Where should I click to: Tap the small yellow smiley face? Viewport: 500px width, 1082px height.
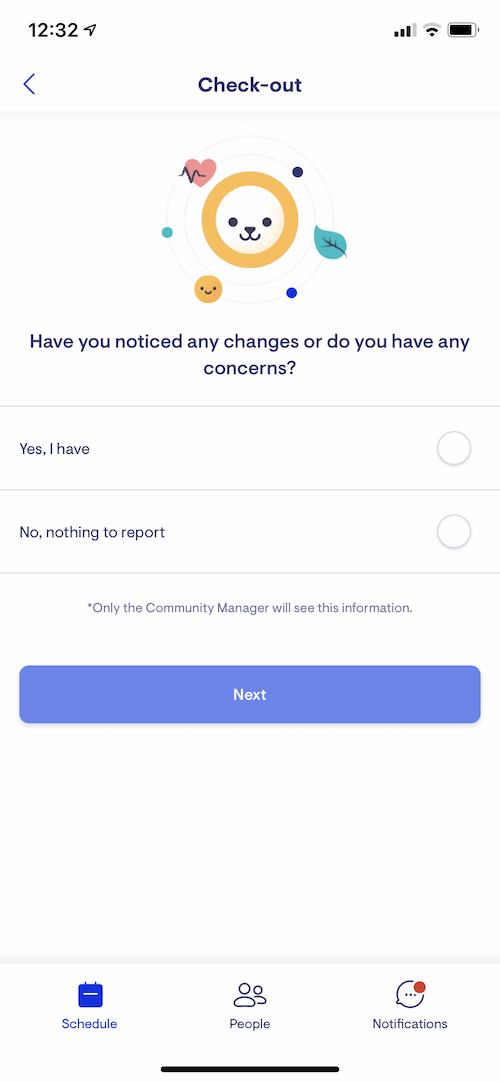(x=208, y=289)
